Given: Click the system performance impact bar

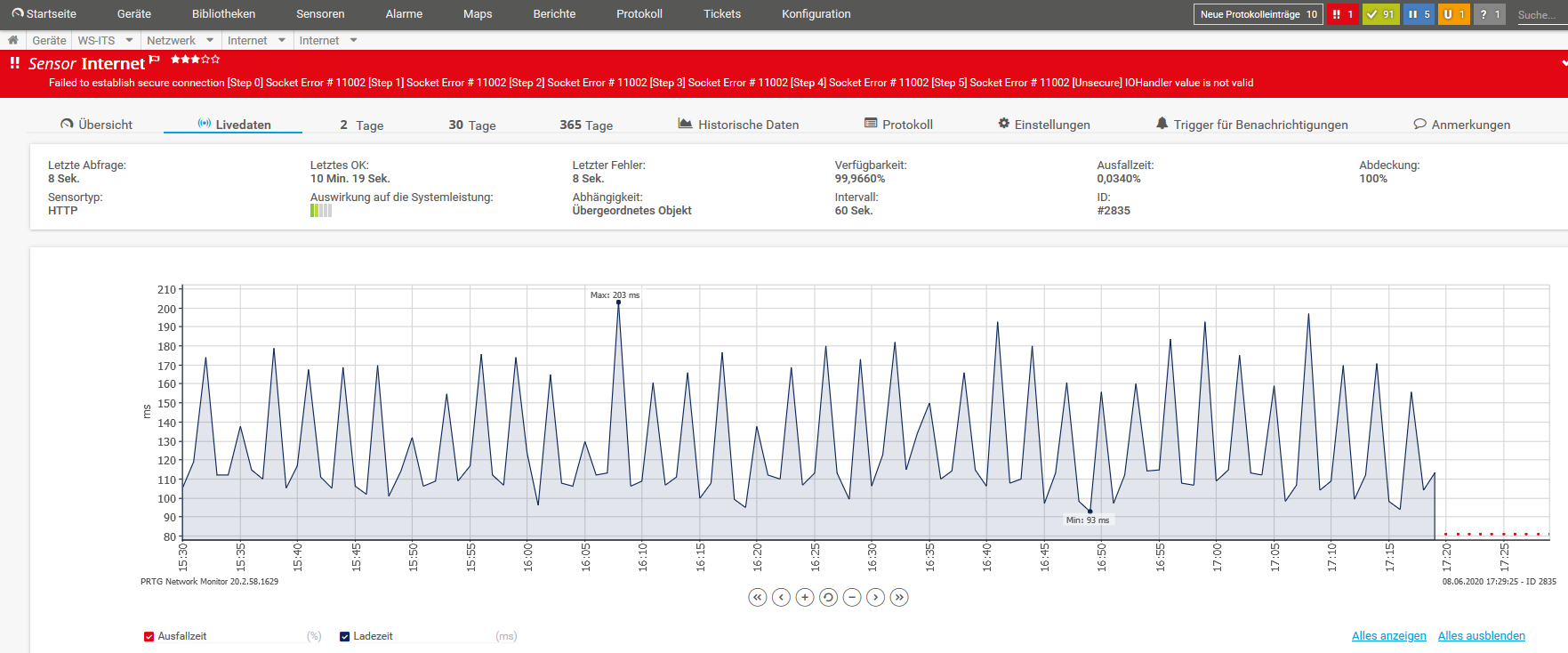Looking at the screenshot, I should [321, 211].
